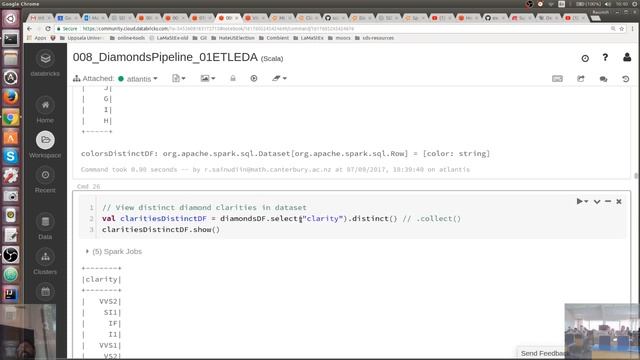The height and width of the screenshot is (360, 640).
Task: Open the Workspace folder icon
Action: [45, 140]
